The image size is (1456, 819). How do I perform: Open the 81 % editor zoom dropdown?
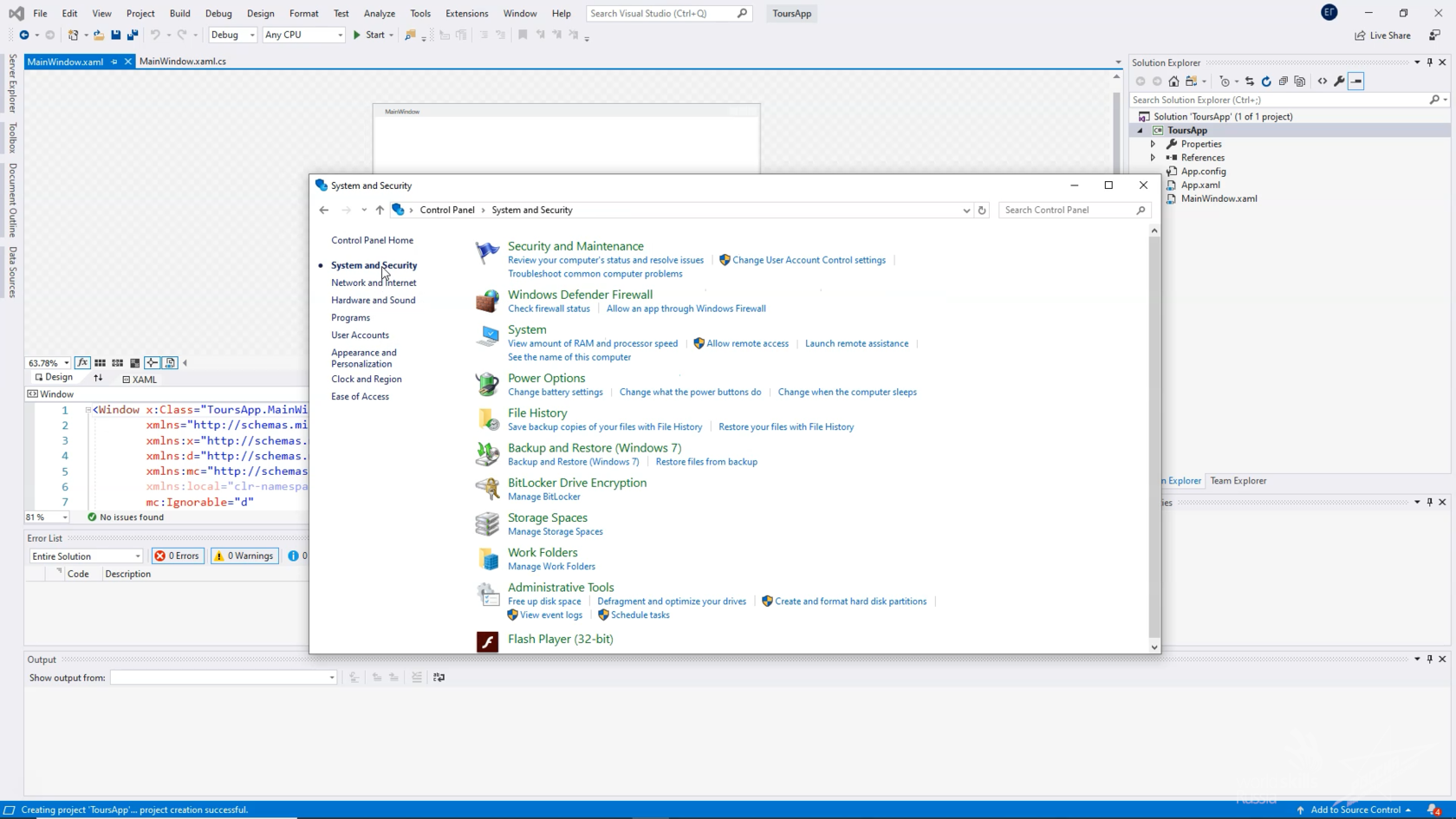tap(65, 517)
